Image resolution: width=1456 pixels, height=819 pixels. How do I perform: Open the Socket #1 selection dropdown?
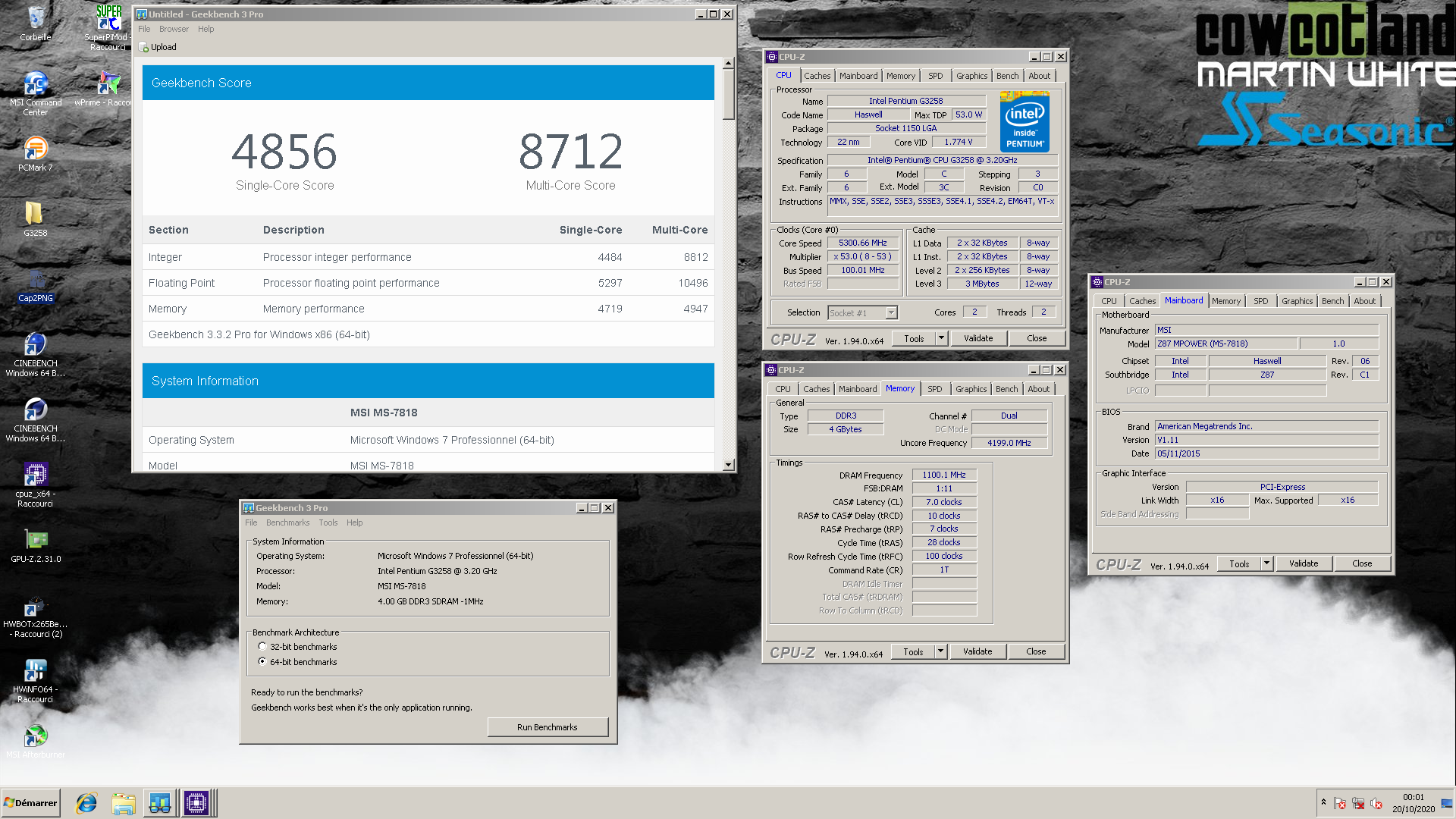pos(892,312)
